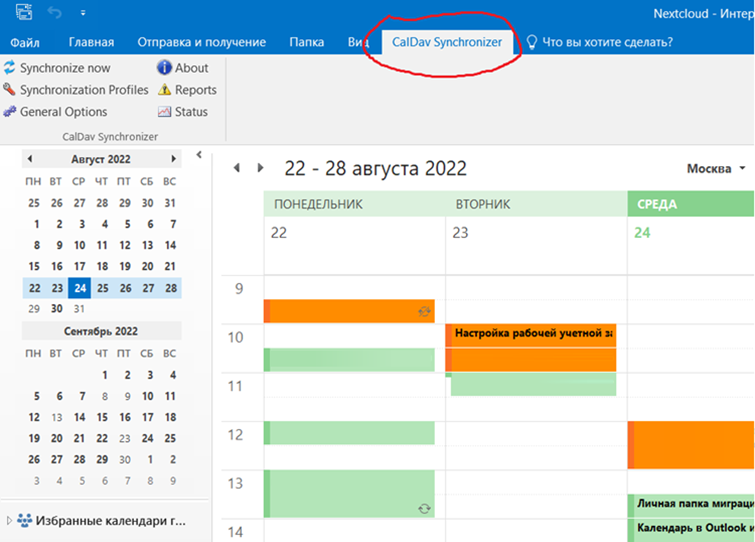Open the Файл menu tab
Viewport: 755px width, 542px height.
point(25,42)
